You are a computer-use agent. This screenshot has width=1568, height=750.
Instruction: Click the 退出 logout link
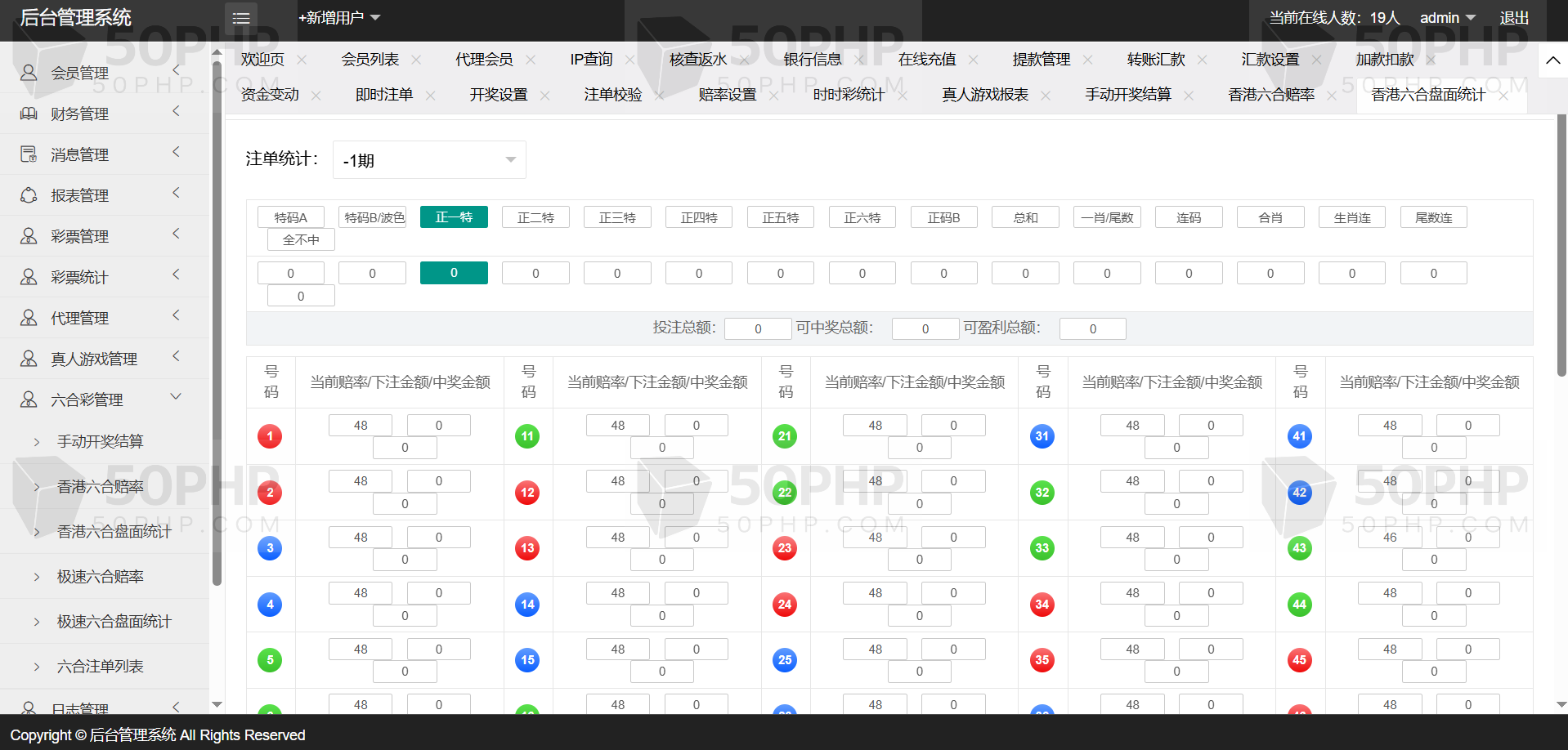[x=1514, y=18]
